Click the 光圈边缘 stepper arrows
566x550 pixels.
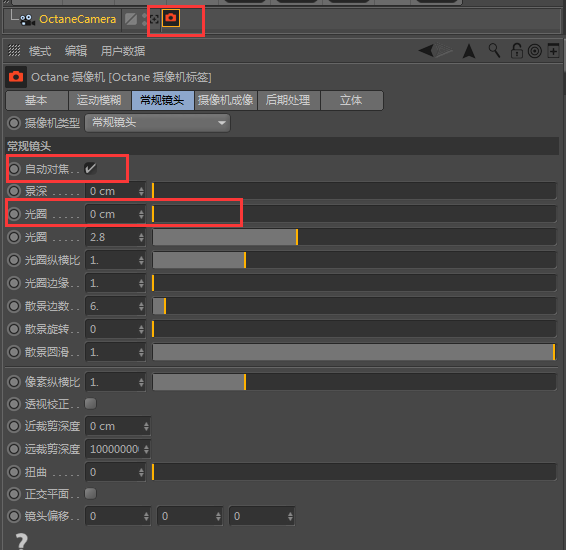[141, 283]
